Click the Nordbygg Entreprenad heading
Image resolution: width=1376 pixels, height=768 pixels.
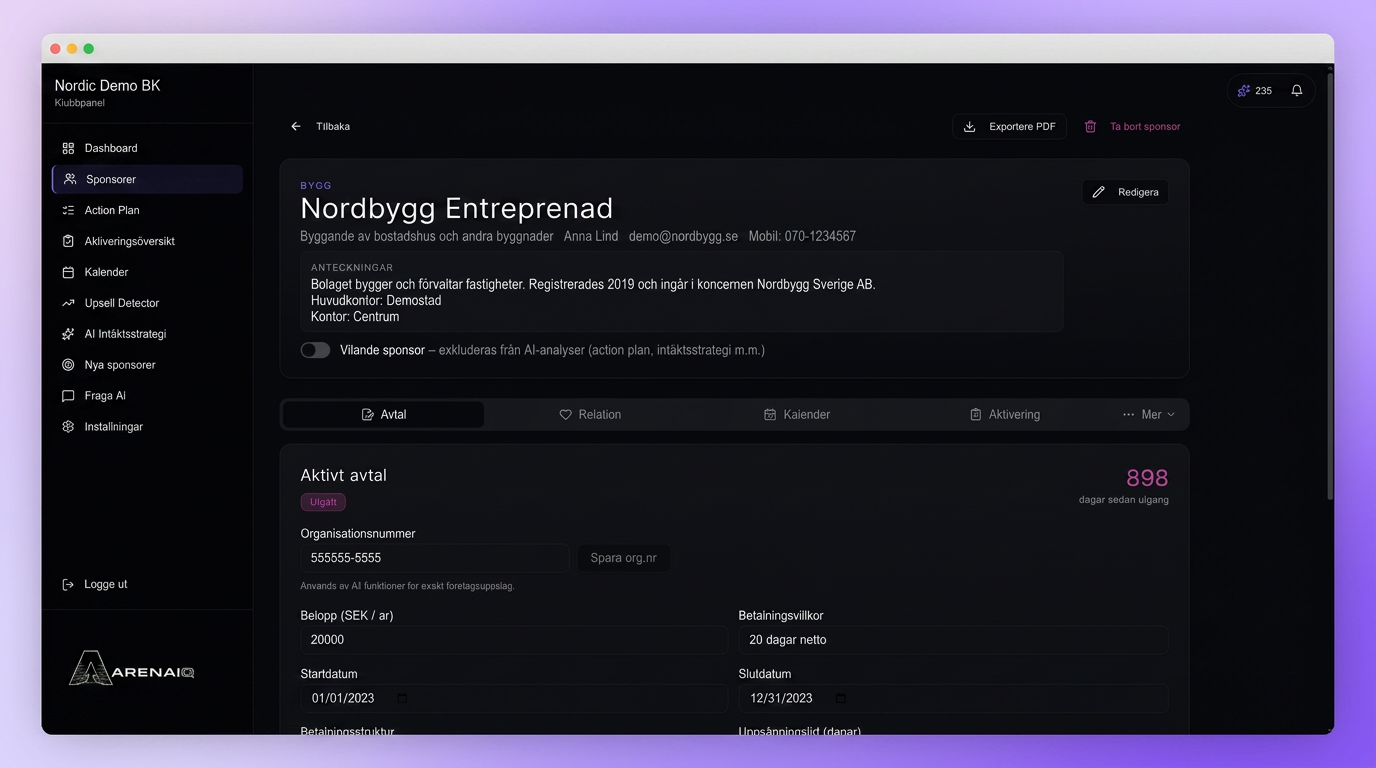457,208
